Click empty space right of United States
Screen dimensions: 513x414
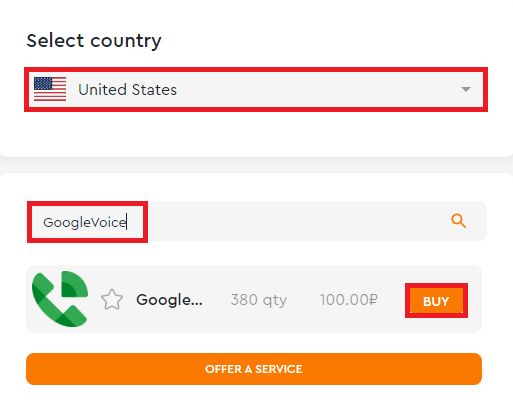317,89
